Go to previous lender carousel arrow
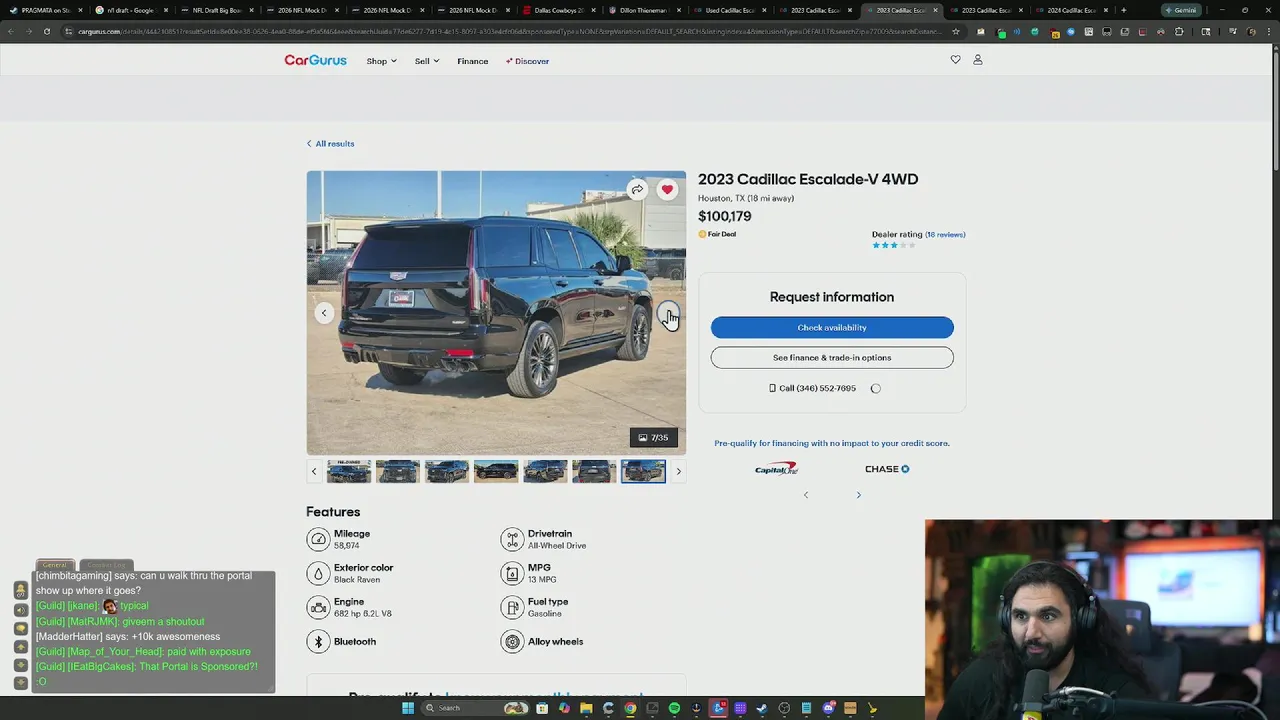This screenshot has height=720, width=1280. 806,495
